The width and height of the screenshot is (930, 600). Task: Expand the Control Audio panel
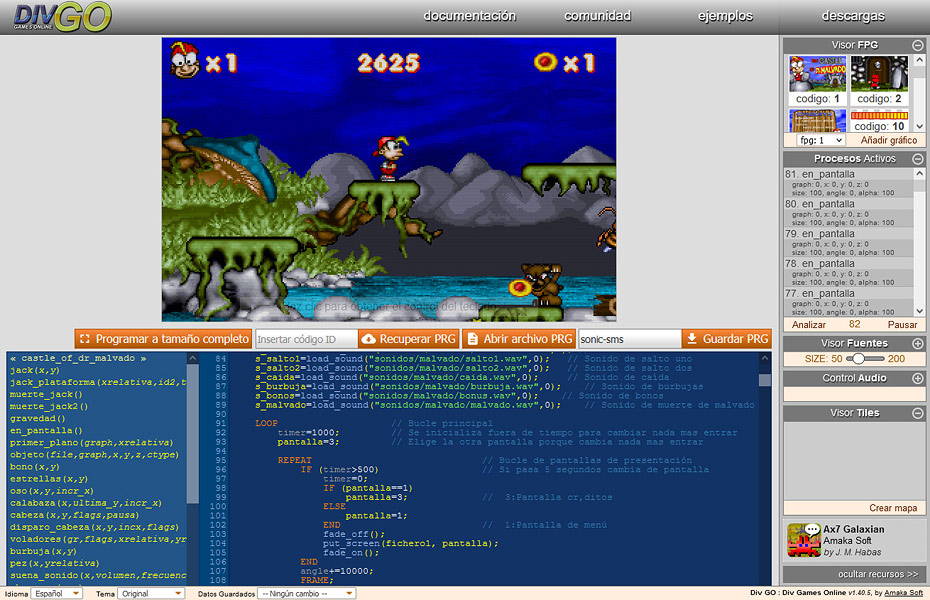click(x=918, y=378)
